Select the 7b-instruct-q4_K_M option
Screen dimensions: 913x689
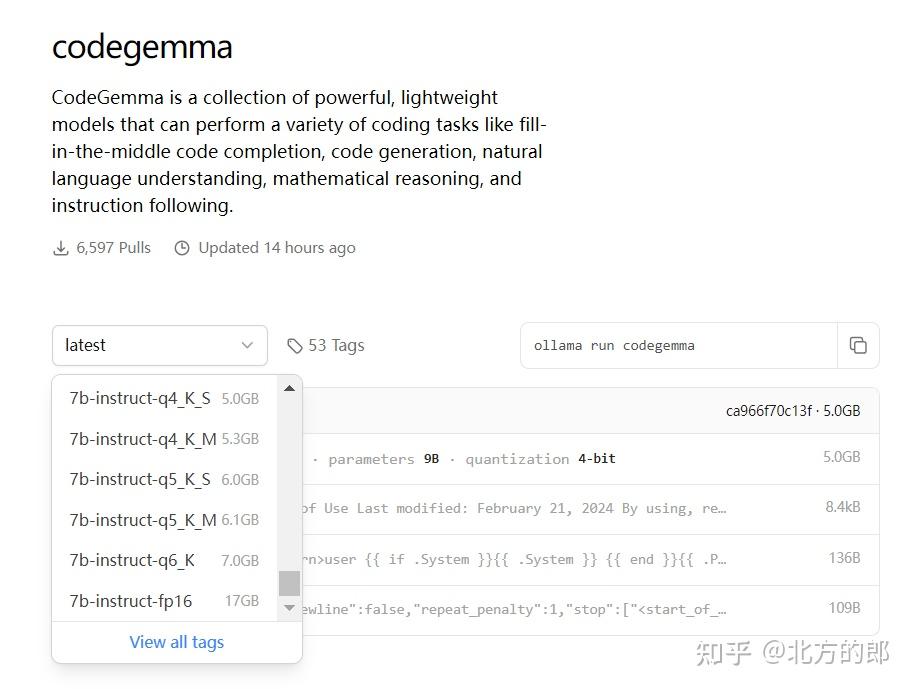point(140,439)
